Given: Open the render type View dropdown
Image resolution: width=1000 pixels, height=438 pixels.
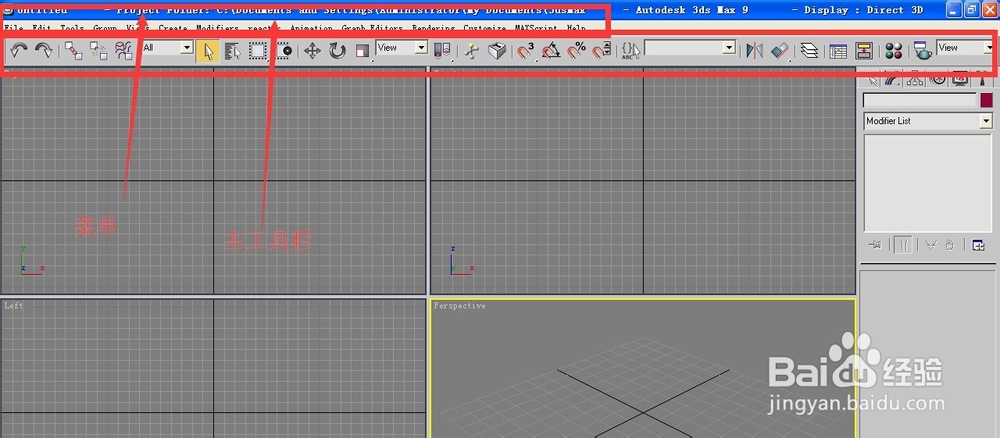Looking at the screenshot, I should [x=964, y=48].
